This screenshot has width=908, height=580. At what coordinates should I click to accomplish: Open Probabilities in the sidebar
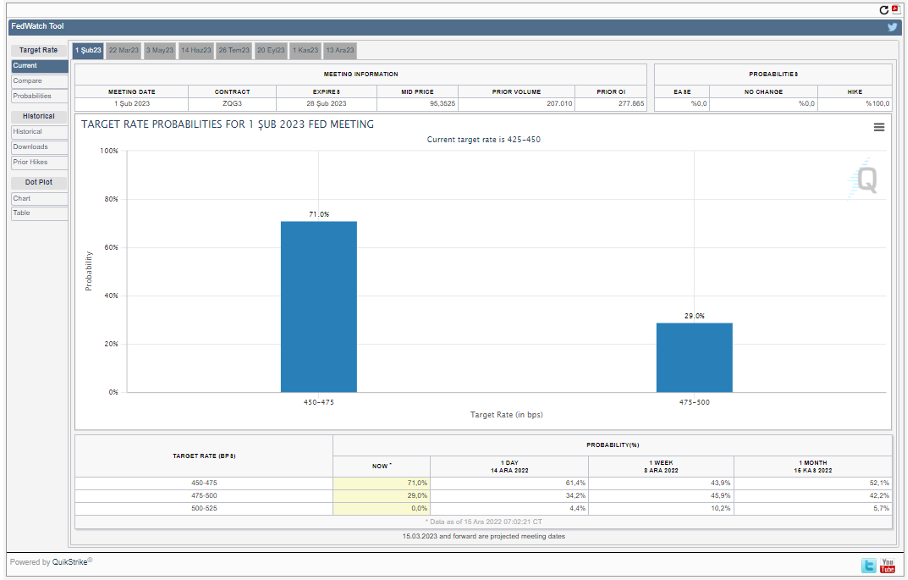(x=39, y=96)
